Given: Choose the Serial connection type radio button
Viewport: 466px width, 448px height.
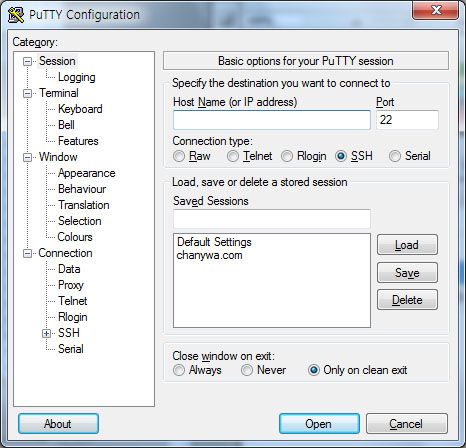Looking at the screenshot, I should (395, 156).
